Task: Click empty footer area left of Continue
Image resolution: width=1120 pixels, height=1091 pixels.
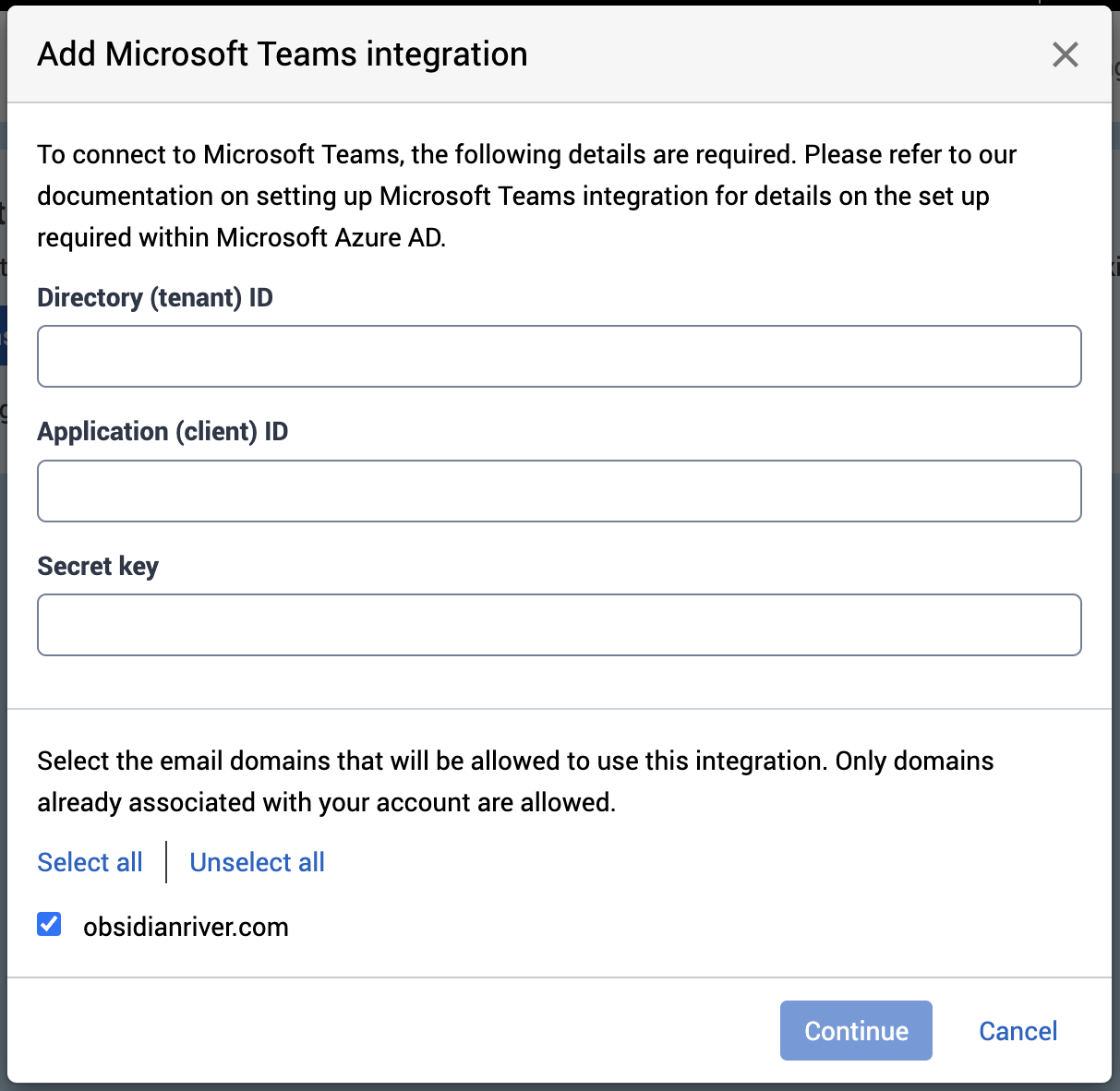Action: [x=388, y=1031]
